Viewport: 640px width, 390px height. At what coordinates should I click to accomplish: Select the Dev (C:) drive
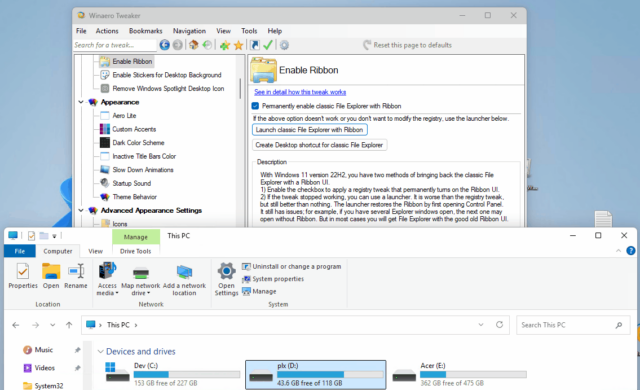pyautogui.click(x=173, y=374)
